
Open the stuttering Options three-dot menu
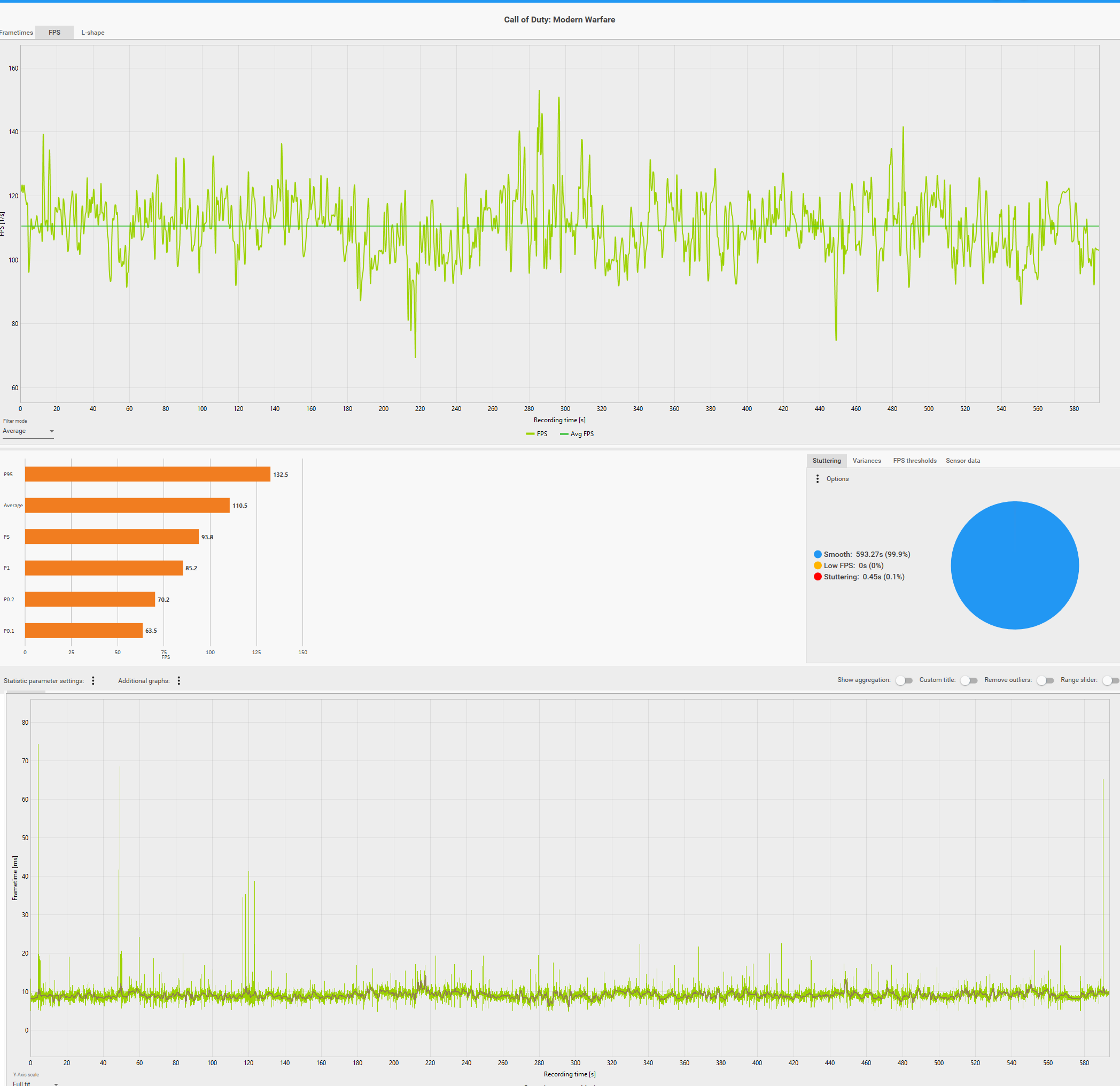pos(817,479)
